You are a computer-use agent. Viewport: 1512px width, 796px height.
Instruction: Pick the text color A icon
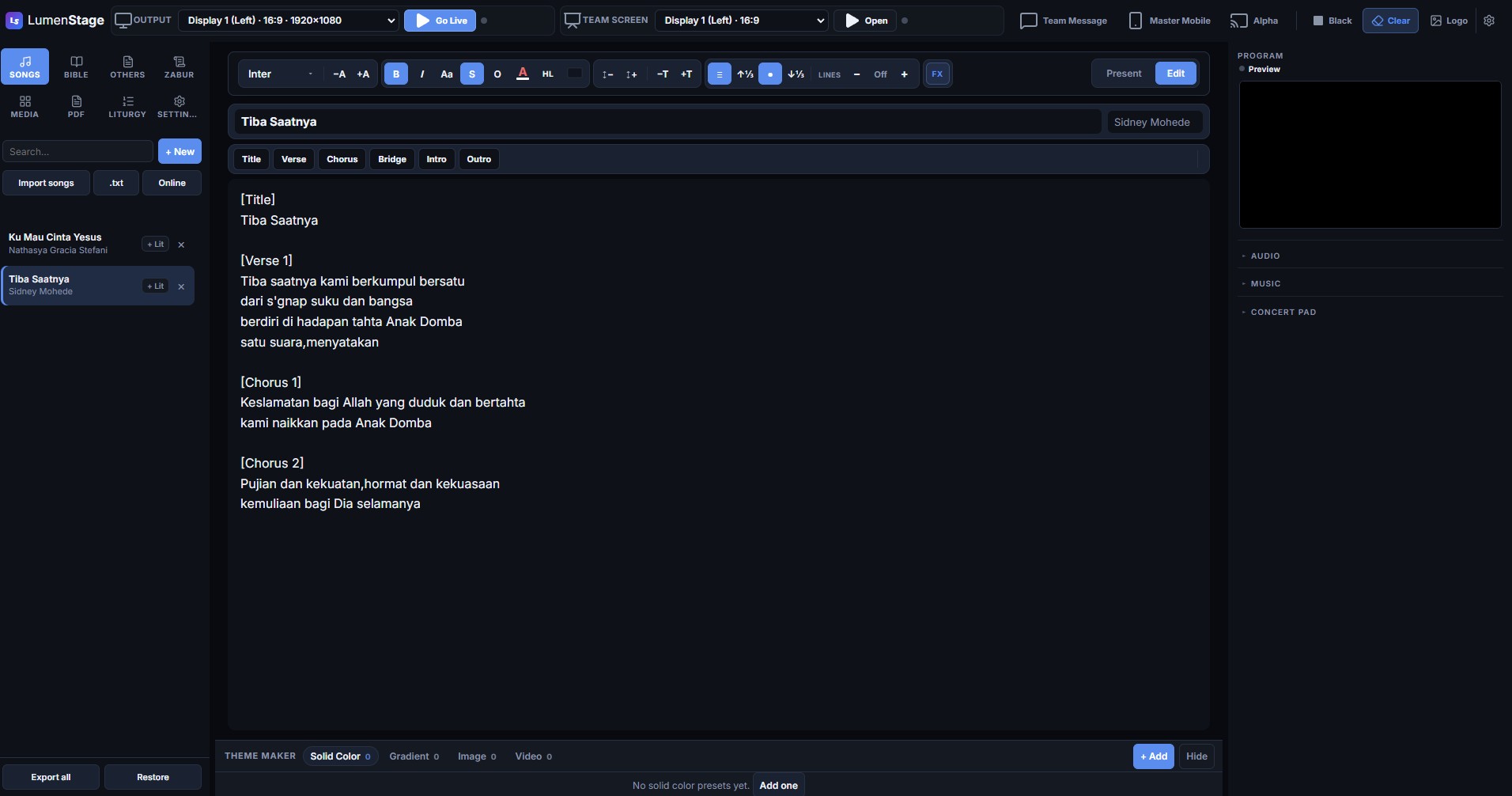(x=523, y=74)
